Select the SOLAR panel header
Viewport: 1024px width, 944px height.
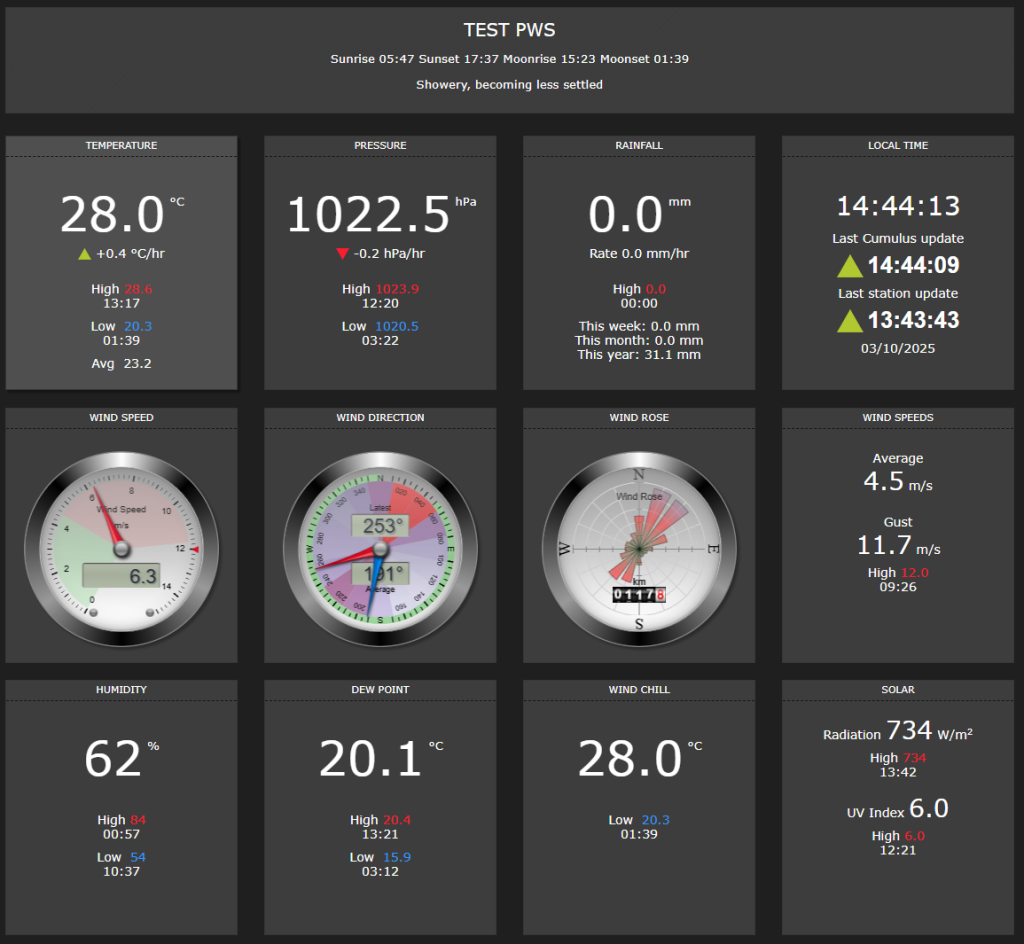[x=897, y=690]
